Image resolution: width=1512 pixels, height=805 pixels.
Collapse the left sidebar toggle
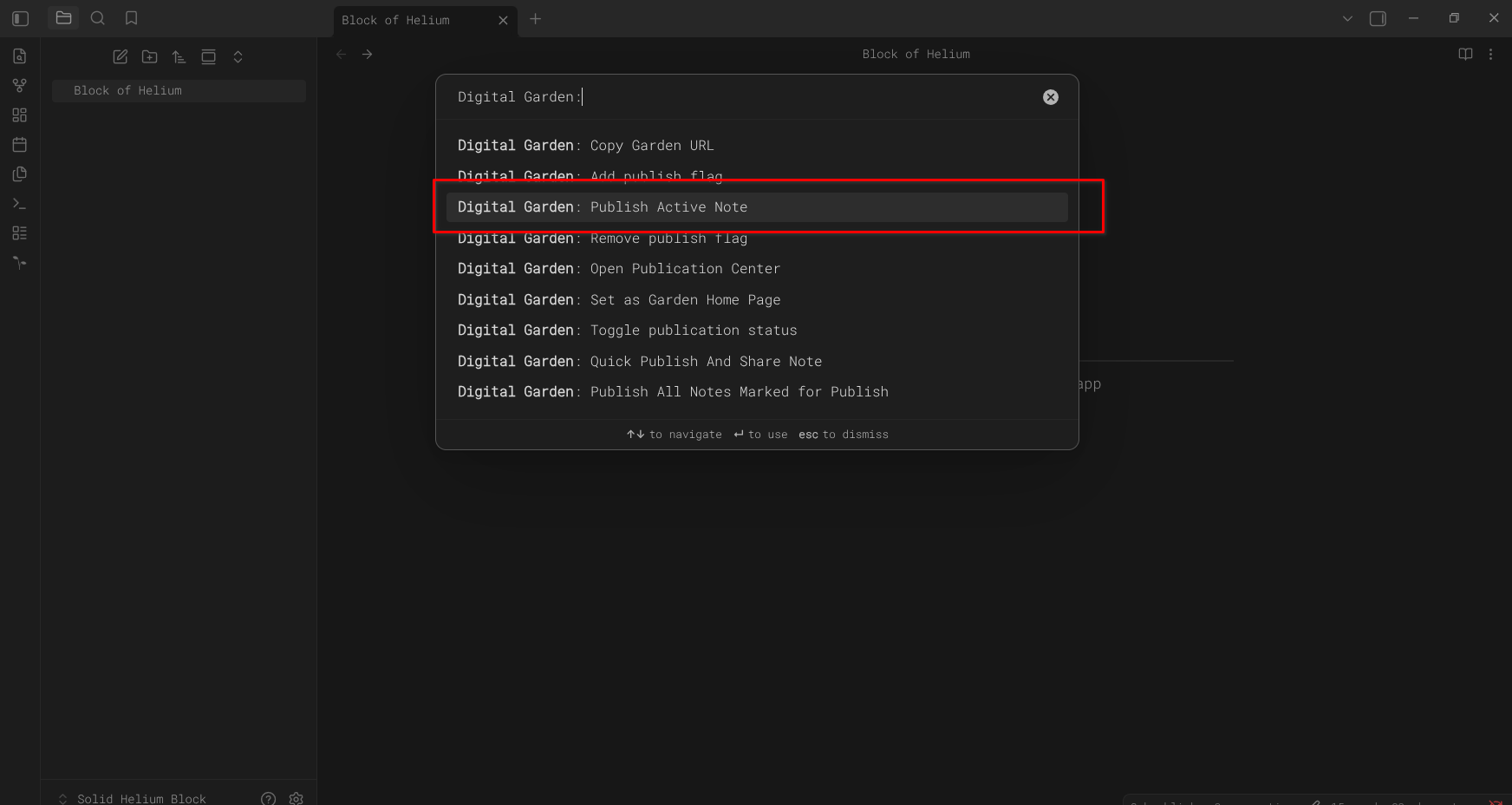pos(21,18)
